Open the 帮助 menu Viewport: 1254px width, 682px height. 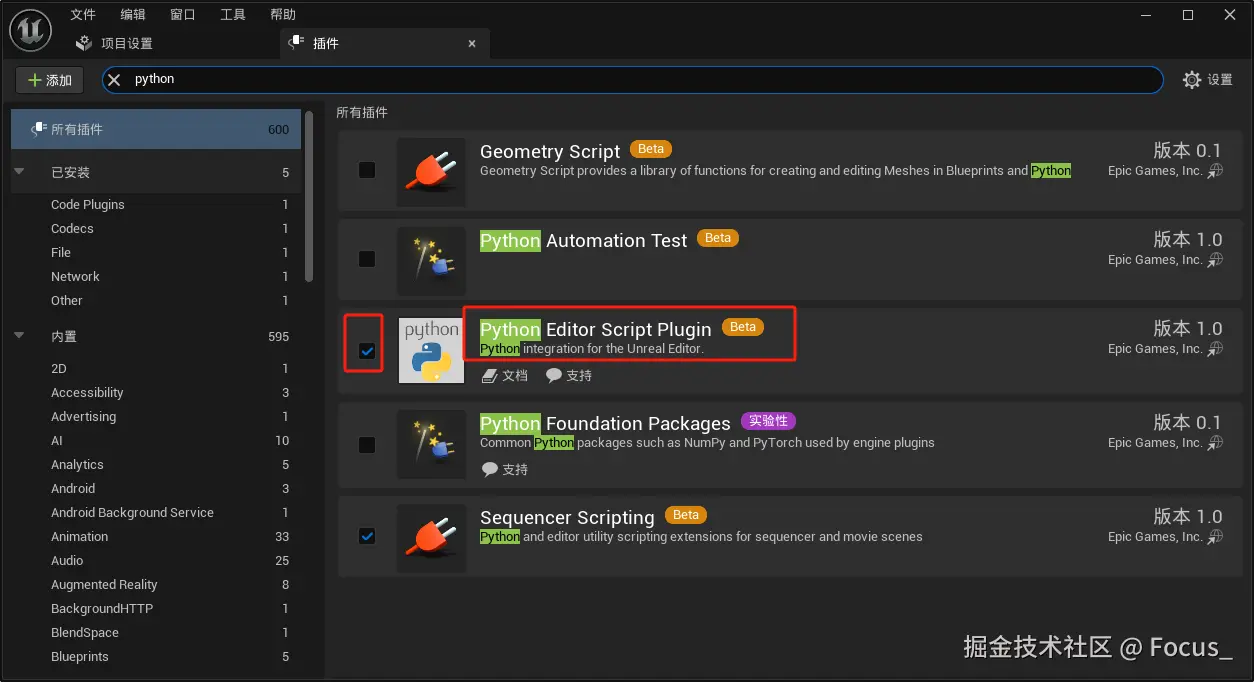click(x=283, y=14)
